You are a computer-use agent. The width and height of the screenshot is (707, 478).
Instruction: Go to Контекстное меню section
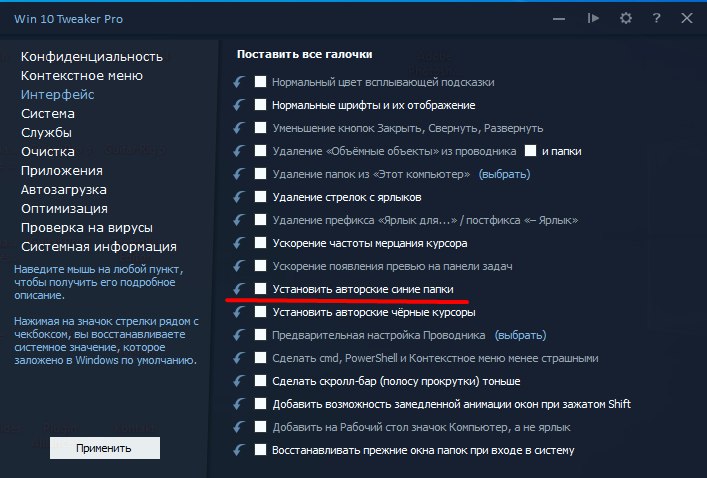pos(82,75)
